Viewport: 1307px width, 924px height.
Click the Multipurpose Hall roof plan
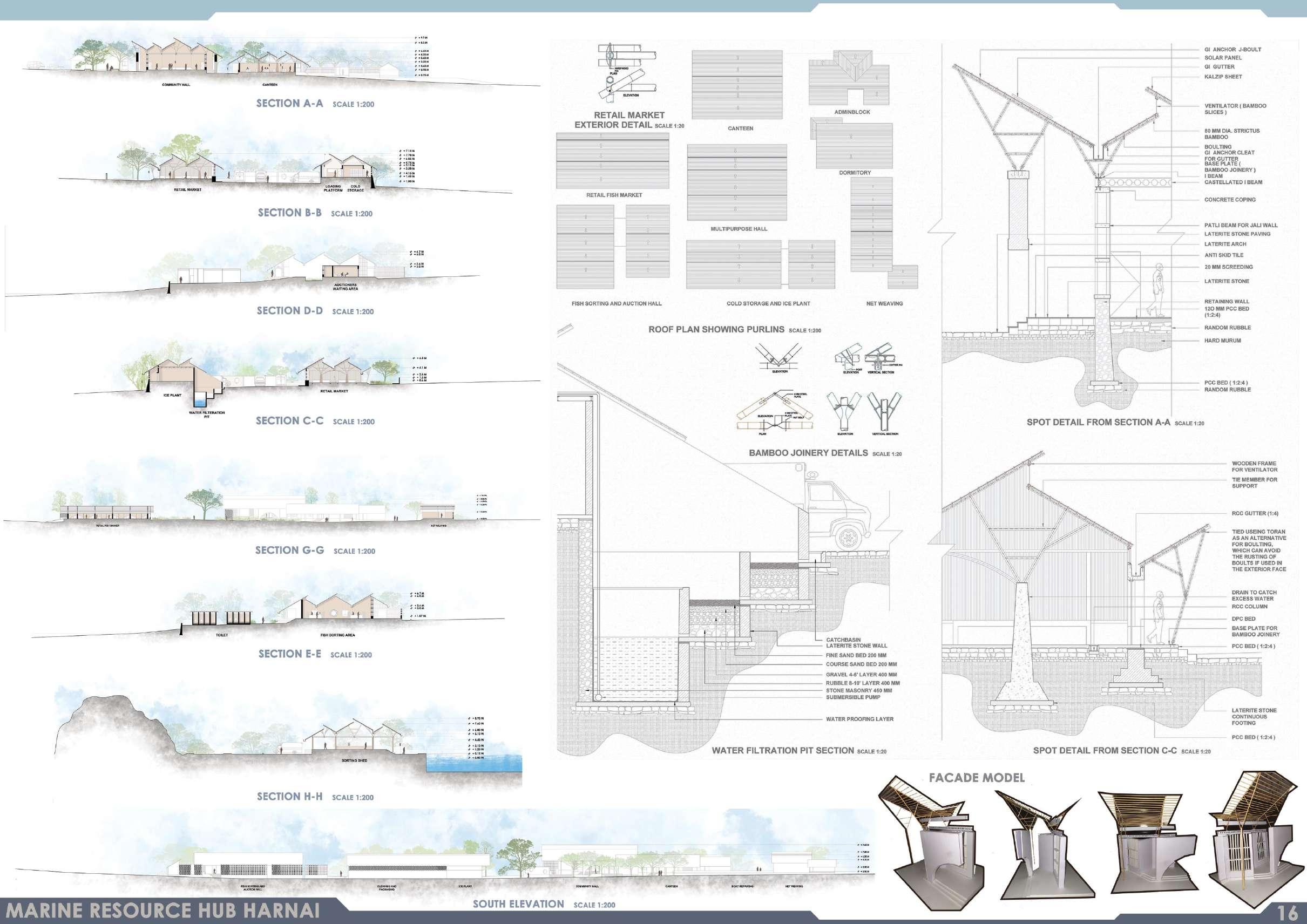point(737,182)
